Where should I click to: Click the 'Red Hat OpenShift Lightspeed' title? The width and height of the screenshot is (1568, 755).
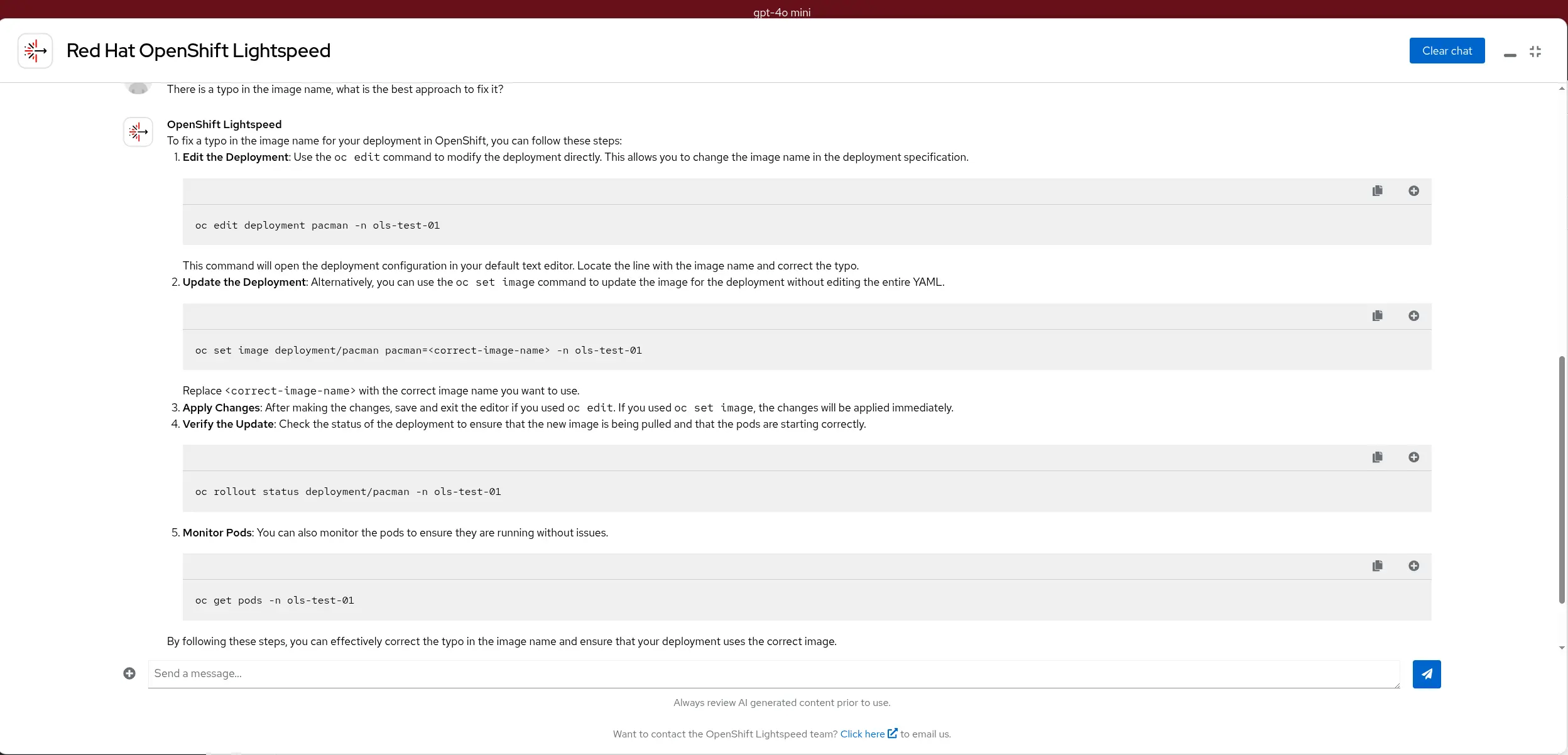[199, 51]
